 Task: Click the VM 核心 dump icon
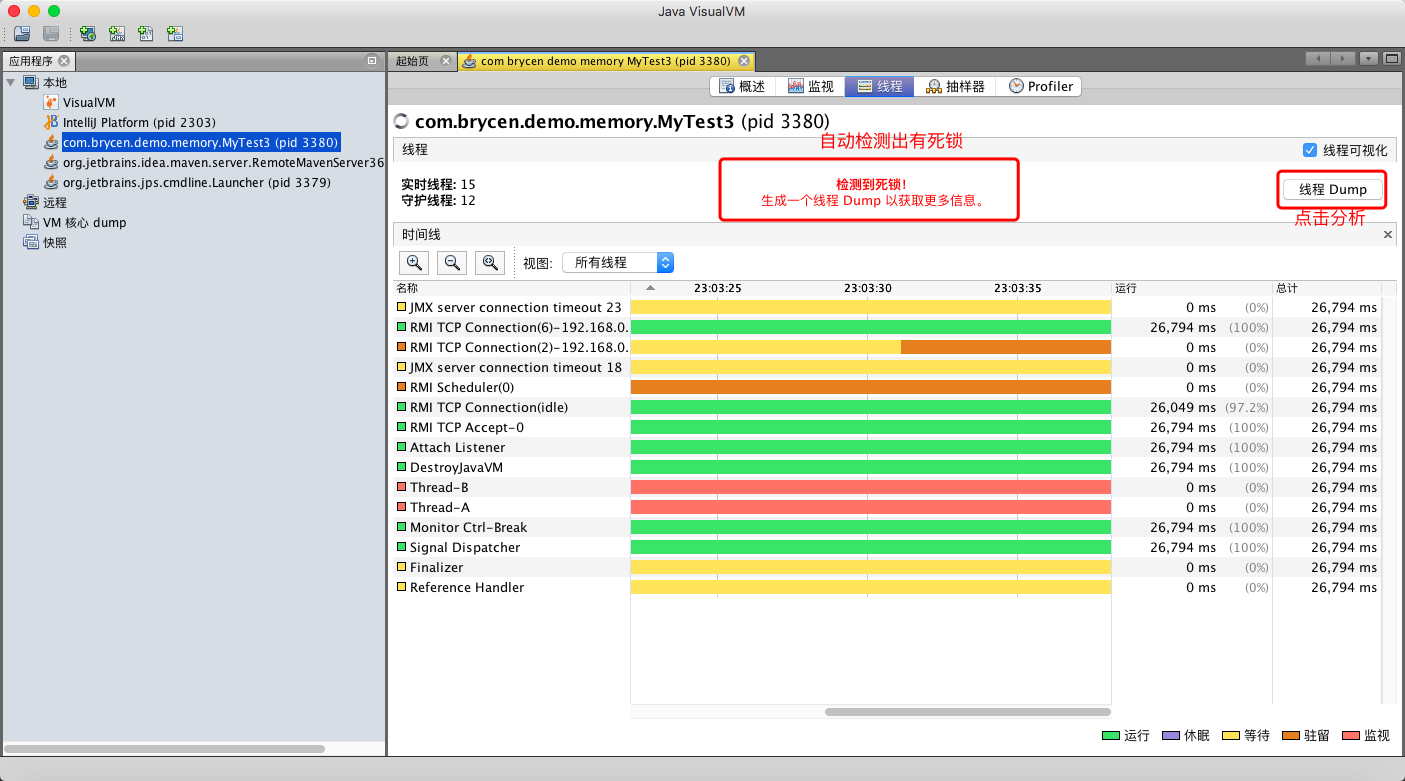tap(31, 222)
